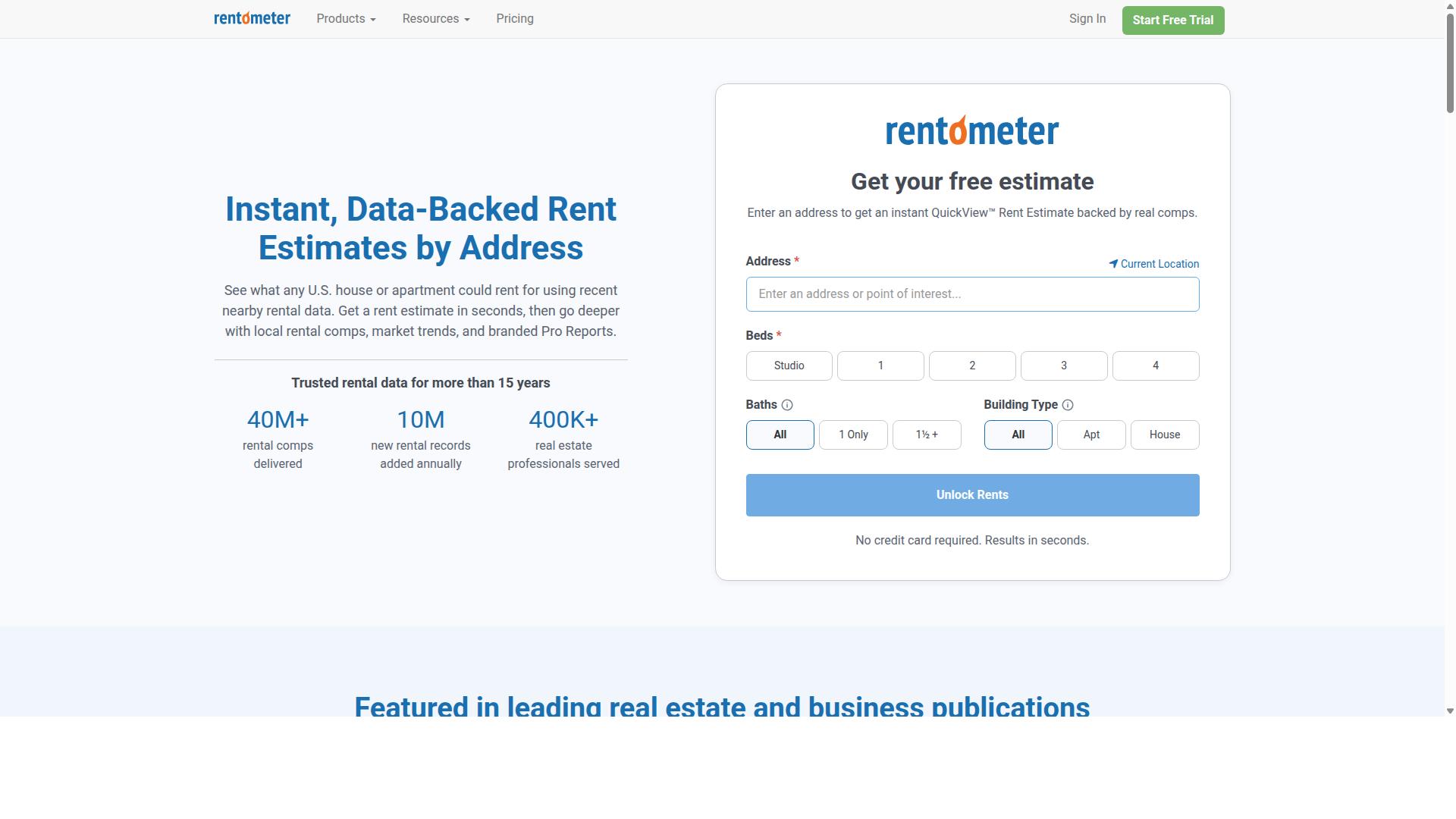Select 2 beds option
The width and height of the screenshot is (1456, 819).
point(972,366)
